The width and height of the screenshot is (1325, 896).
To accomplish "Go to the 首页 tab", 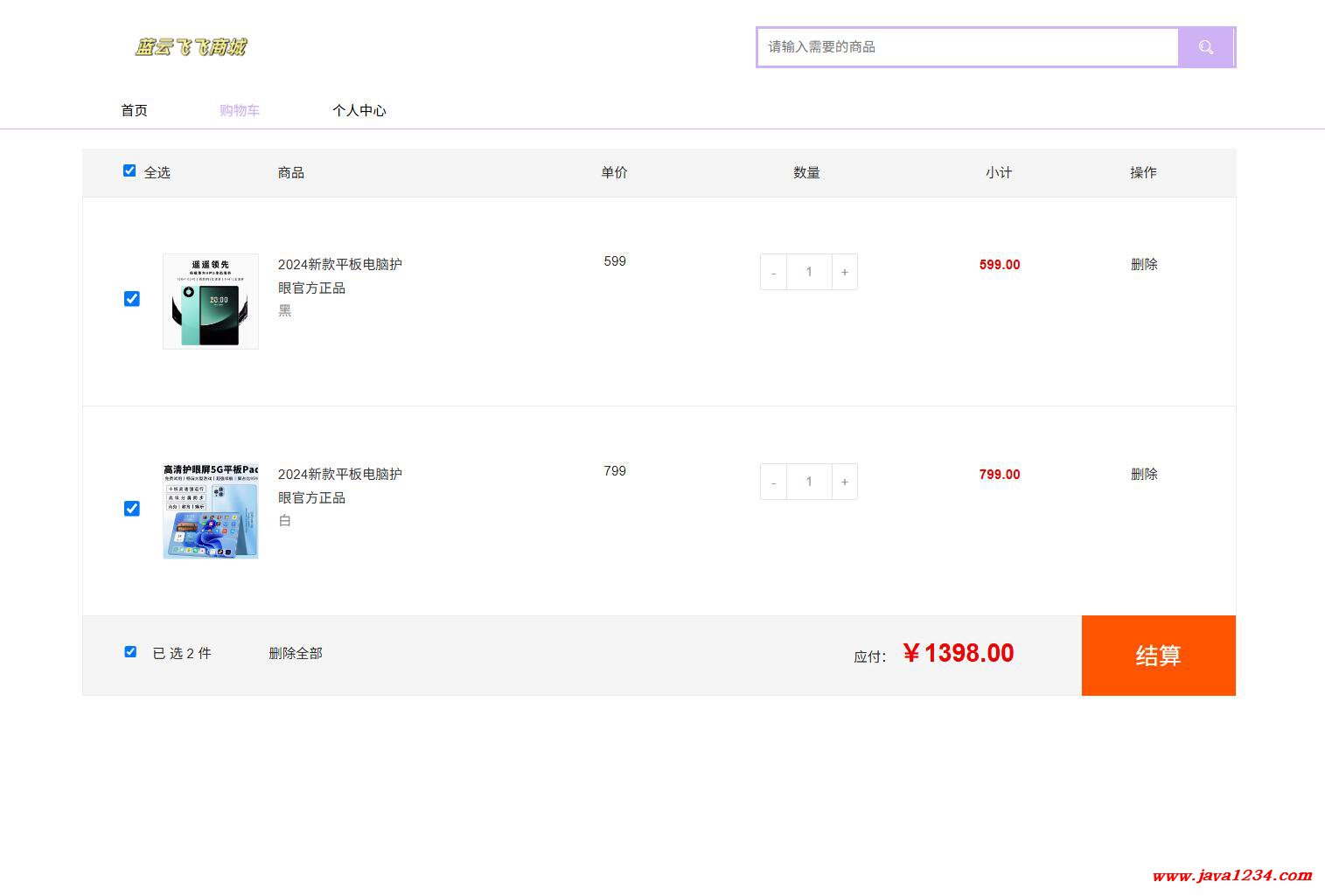I will pyautogui.click(x=134, y=110).
